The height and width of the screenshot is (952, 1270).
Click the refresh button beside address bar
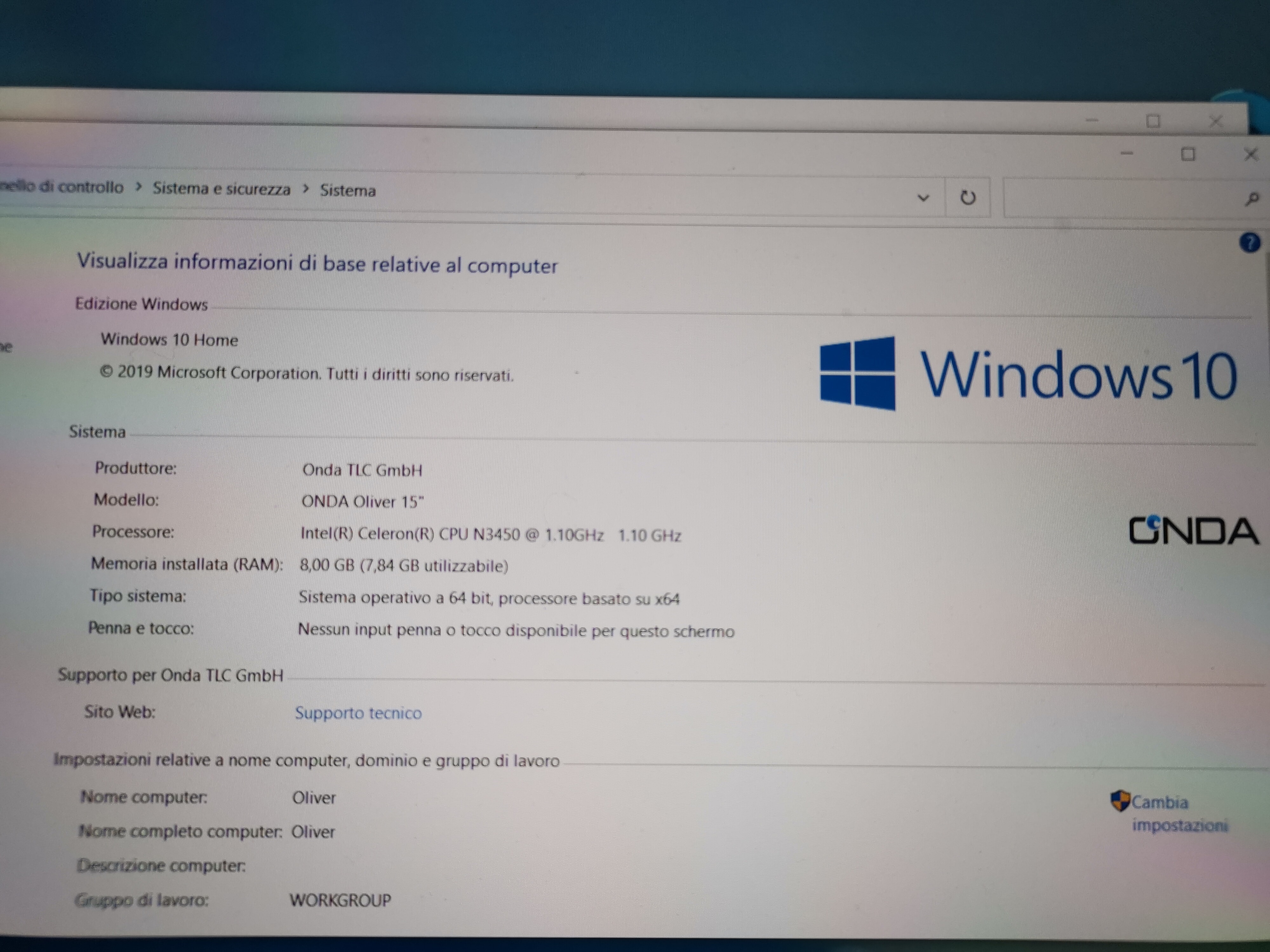click(967, 198)
